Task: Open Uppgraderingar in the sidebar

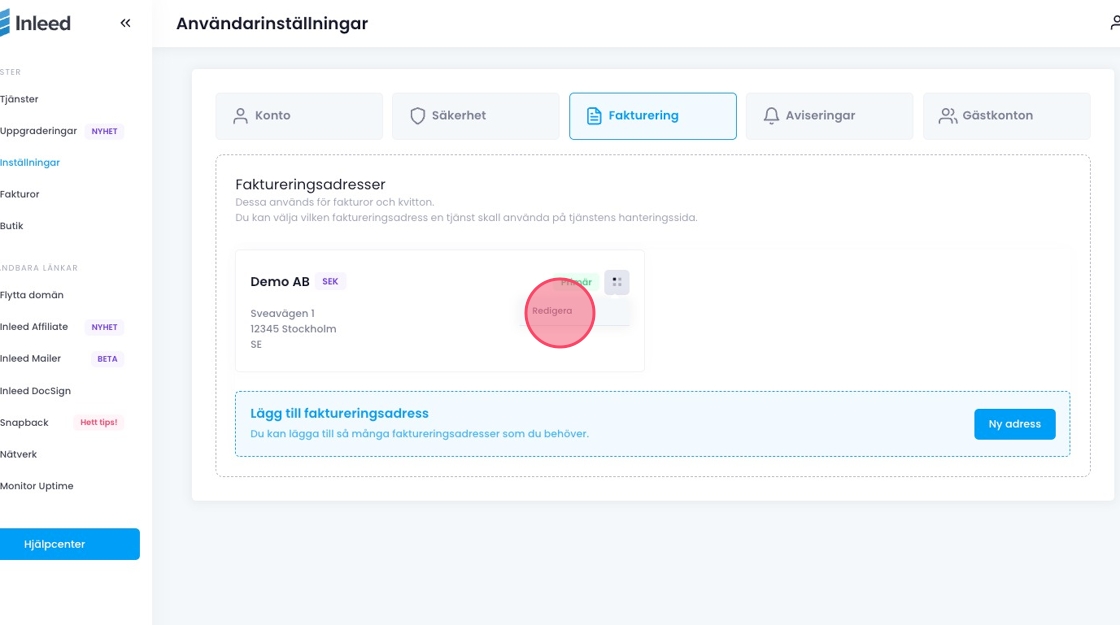Action: coord(38,131)
